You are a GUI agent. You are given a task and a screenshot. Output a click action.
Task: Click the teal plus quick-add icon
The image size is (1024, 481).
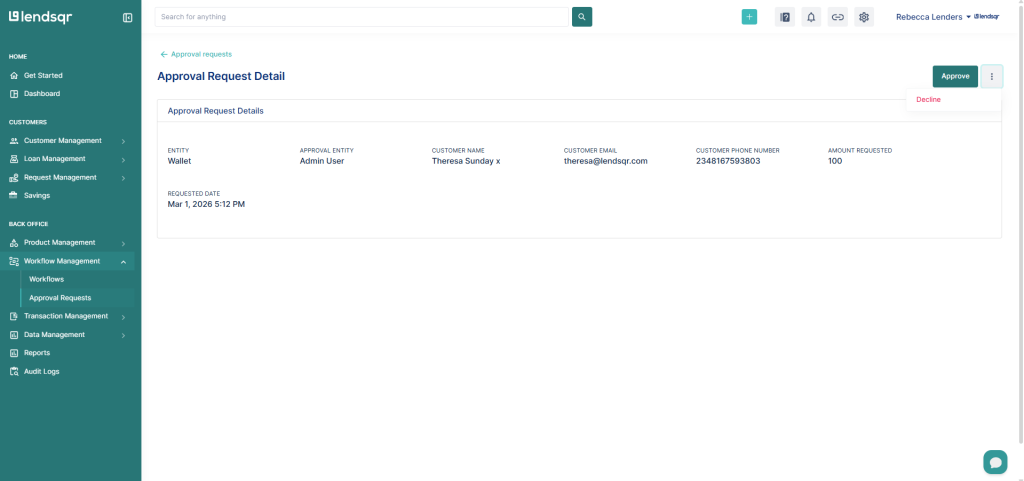coord(749,17)
